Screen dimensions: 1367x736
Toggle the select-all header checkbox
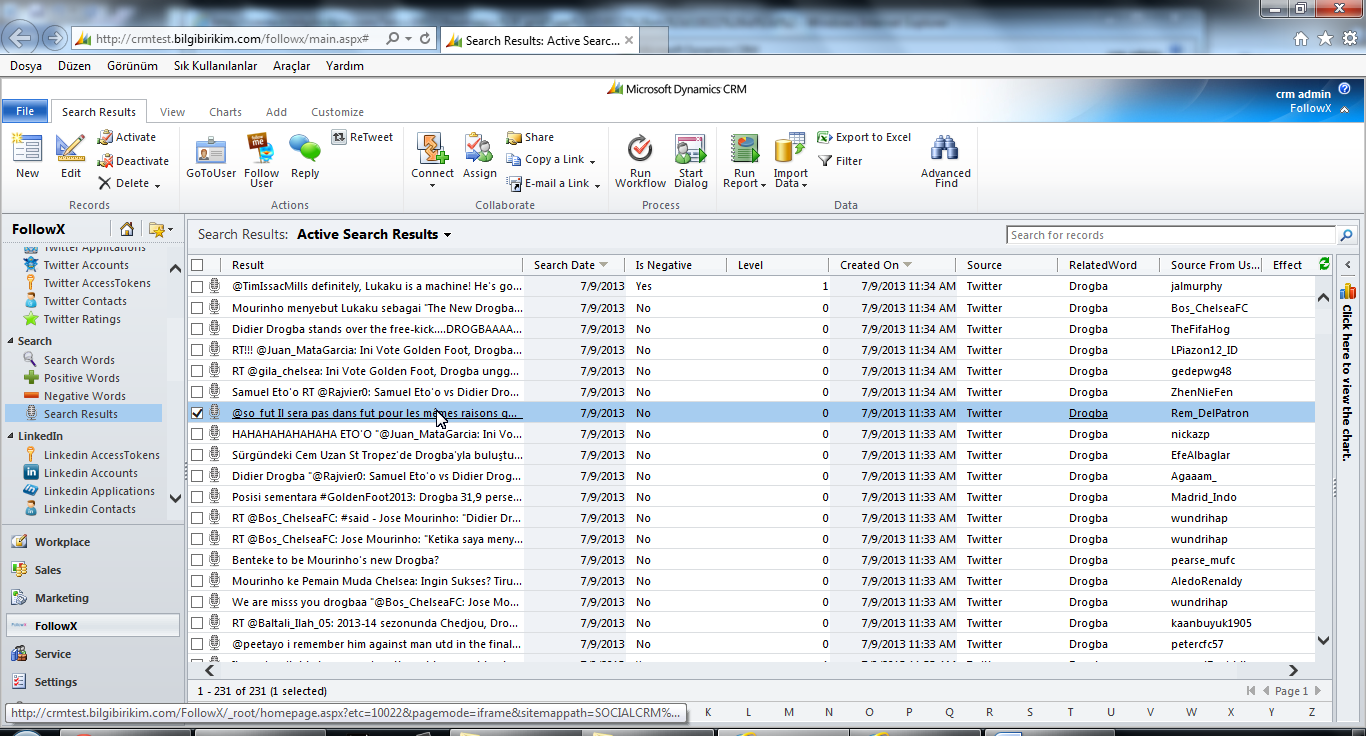(x=197, y=265)
